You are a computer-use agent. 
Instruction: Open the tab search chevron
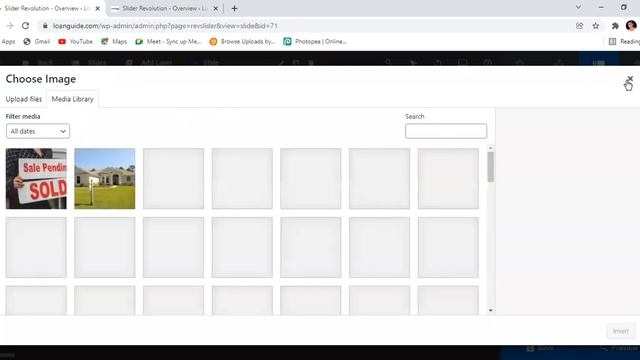click(x=578, y=7)
